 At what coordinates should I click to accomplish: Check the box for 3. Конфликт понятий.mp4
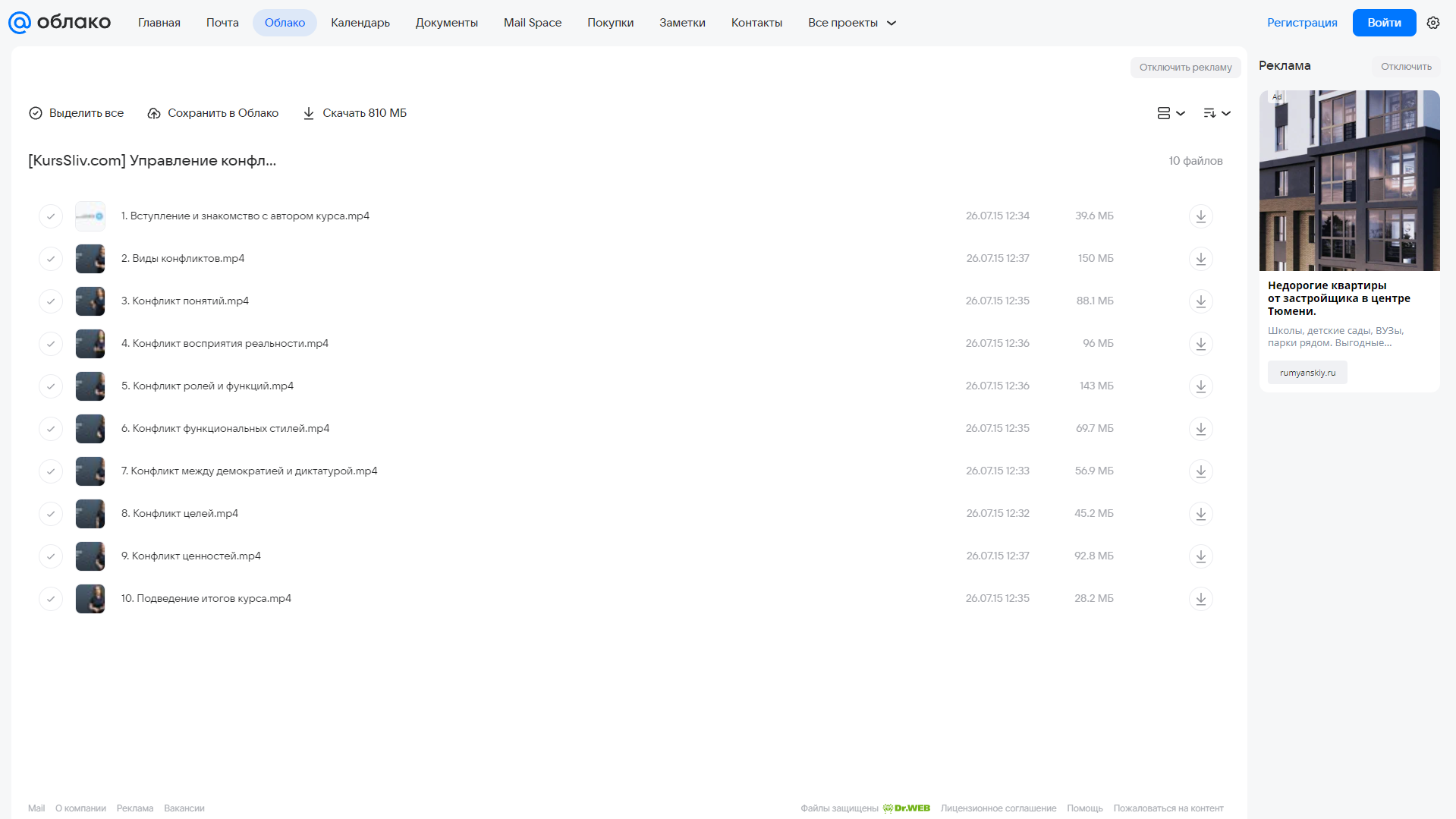click(x=51, y=301)
